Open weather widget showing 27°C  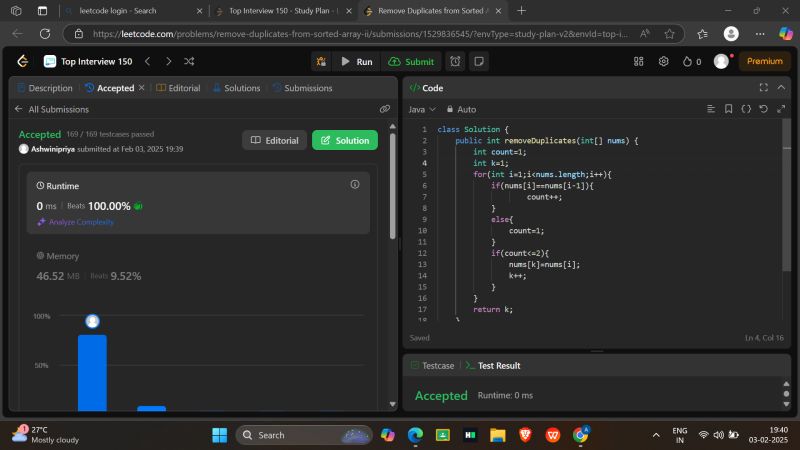point(46,435)
